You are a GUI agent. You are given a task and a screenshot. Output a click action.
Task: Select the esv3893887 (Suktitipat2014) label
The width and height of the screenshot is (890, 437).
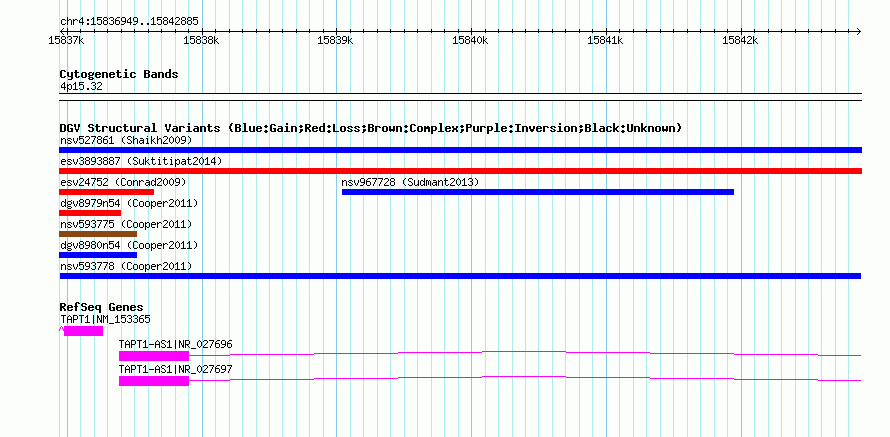[141, 161]
